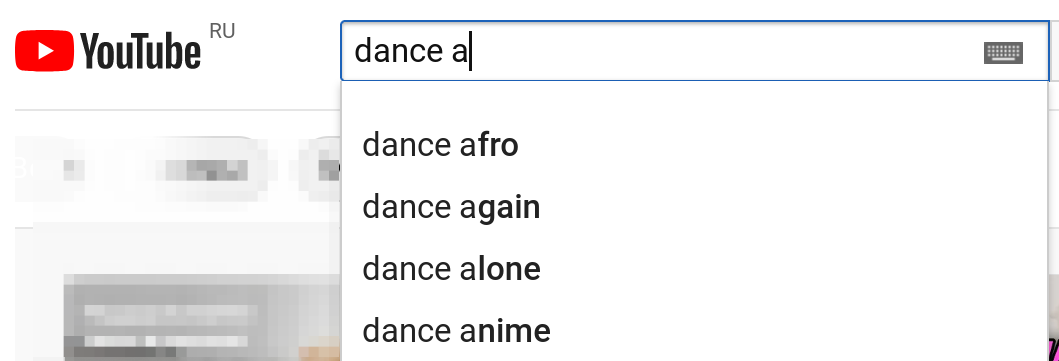Click the RU country code label
Image resolution: width=1059 pixels, height=361 pixels.
[222, 31]
